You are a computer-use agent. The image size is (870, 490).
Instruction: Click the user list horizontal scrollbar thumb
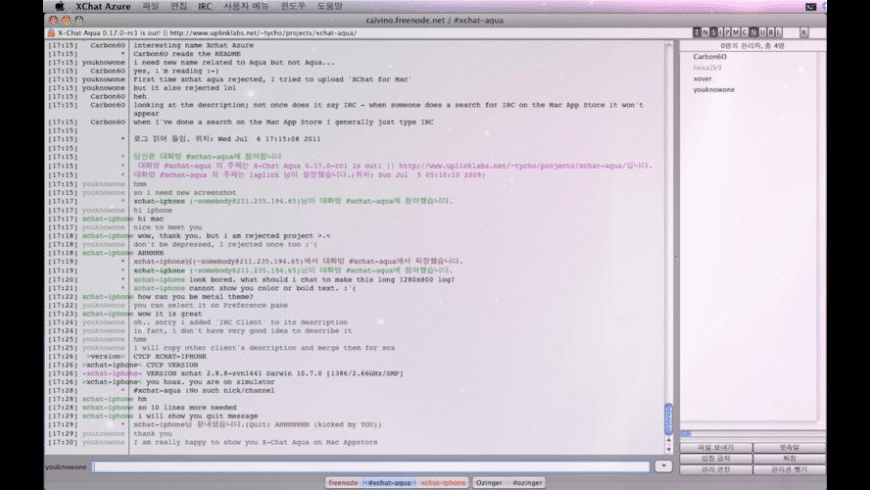[x=686, y=435]
